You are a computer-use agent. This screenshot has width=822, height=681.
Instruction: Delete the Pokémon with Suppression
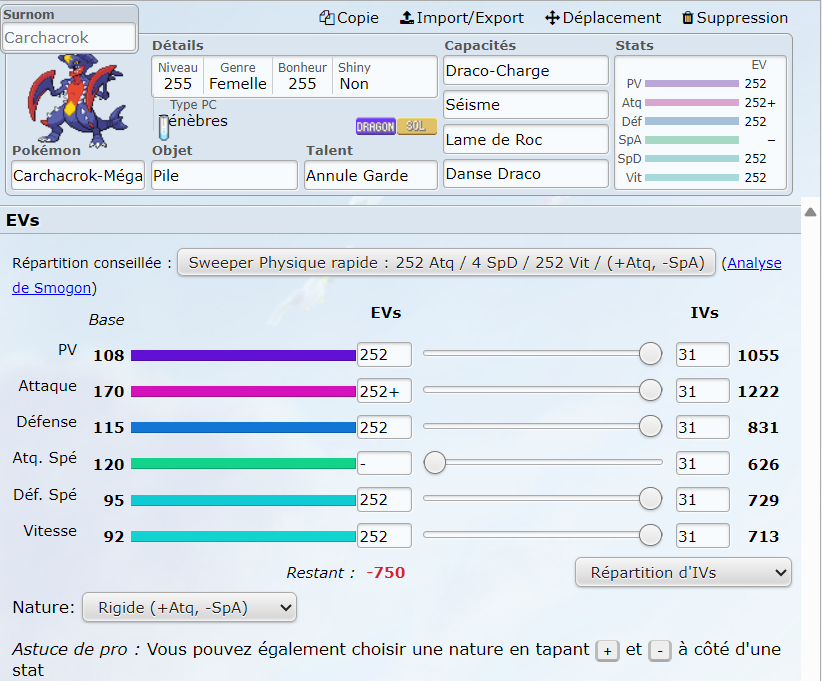pyautogui.click(x=734, y=18)
